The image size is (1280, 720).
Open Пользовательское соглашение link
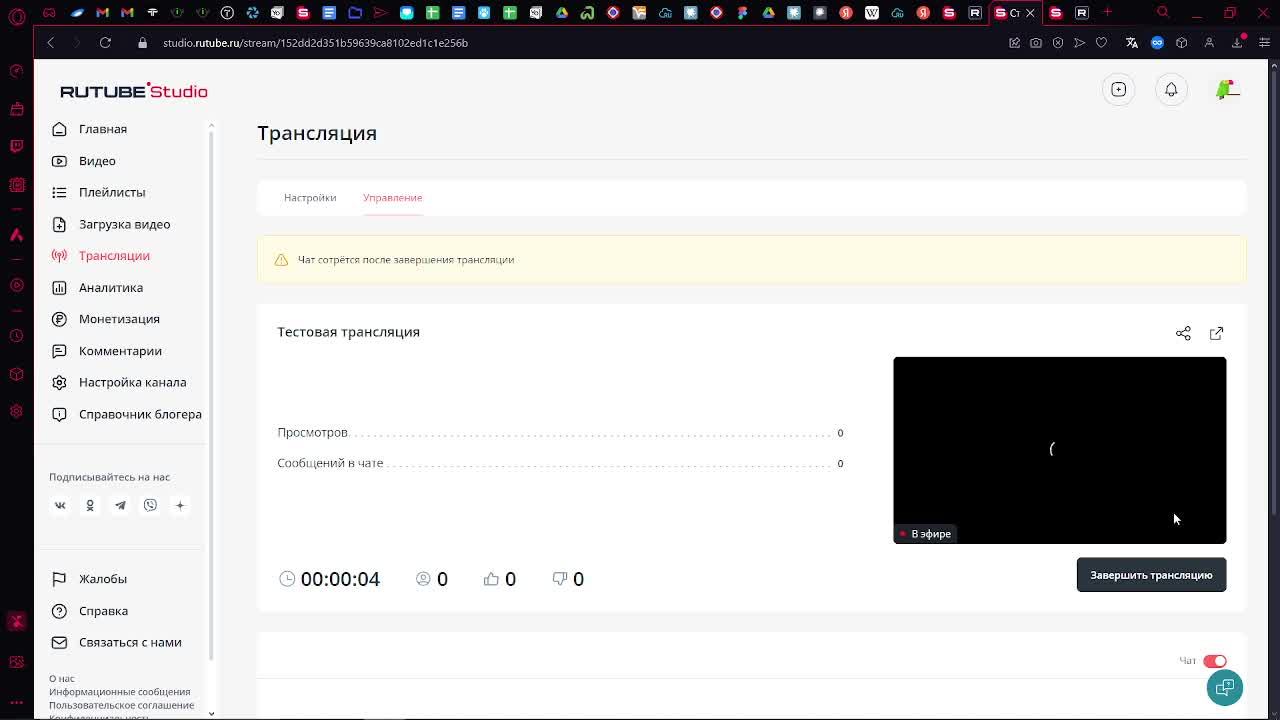point(121,705)
